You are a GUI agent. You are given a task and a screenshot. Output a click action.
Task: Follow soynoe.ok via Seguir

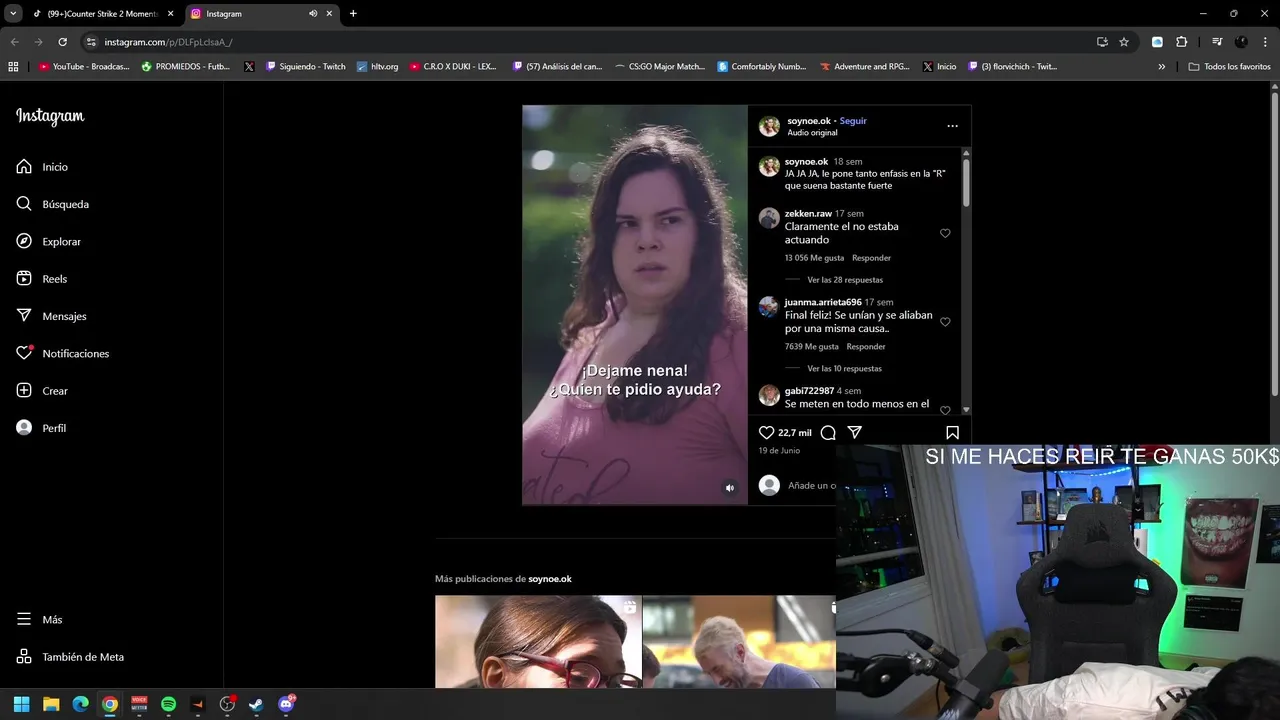853,121
